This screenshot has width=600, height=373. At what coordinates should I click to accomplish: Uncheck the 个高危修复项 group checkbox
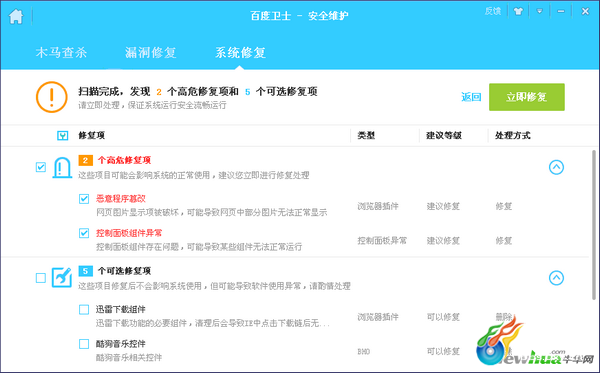pos(41,167)
